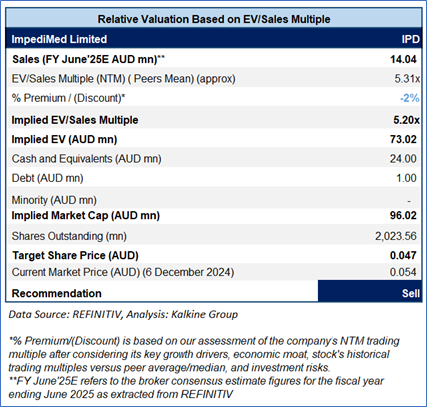This screenshot has width=427, height=407.
Task: Click the debt value '1.00'
Action: tap(406, 178)
